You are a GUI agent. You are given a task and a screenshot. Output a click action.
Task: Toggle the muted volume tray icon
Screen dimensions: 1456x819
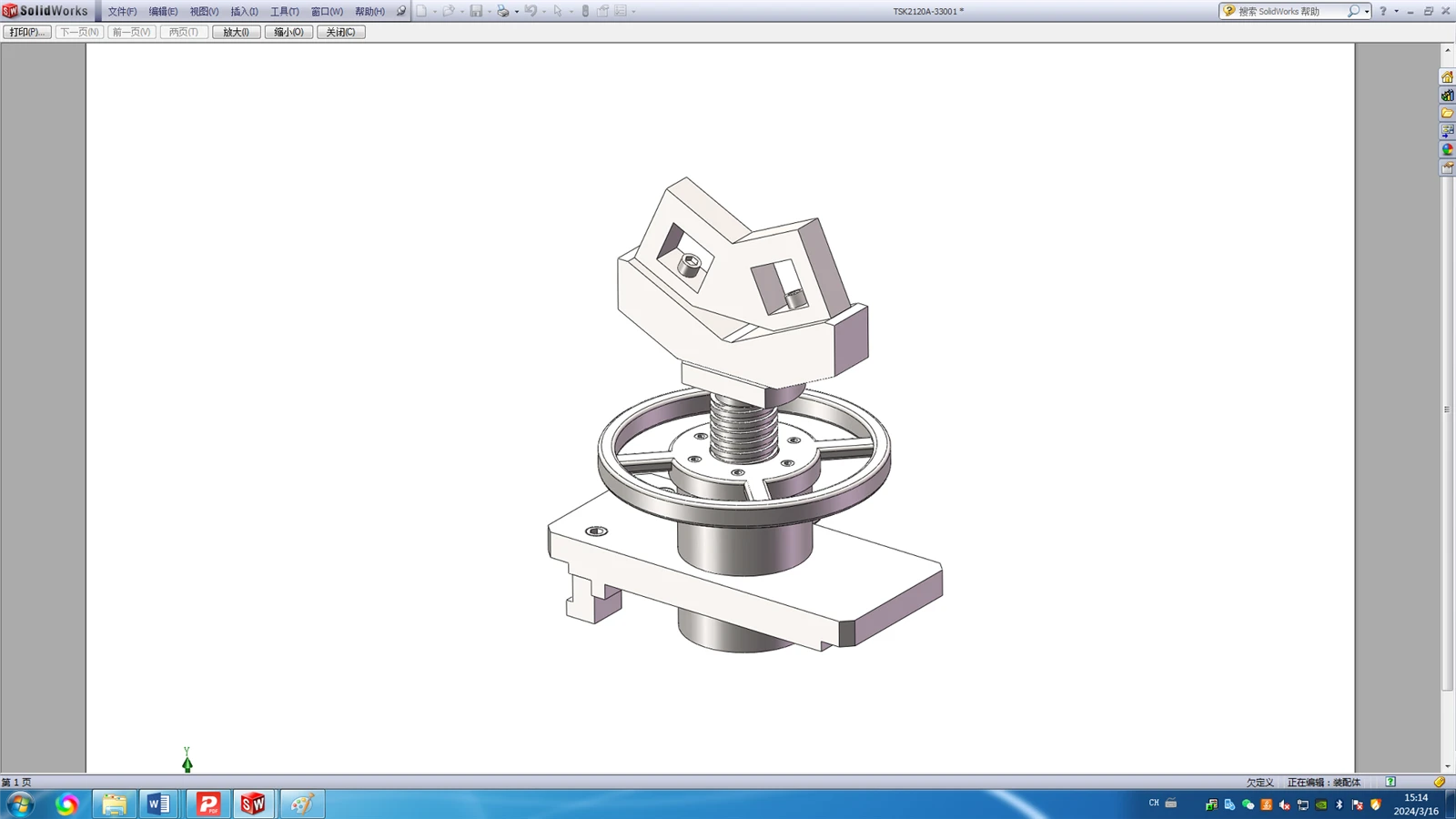point(1284,804)
